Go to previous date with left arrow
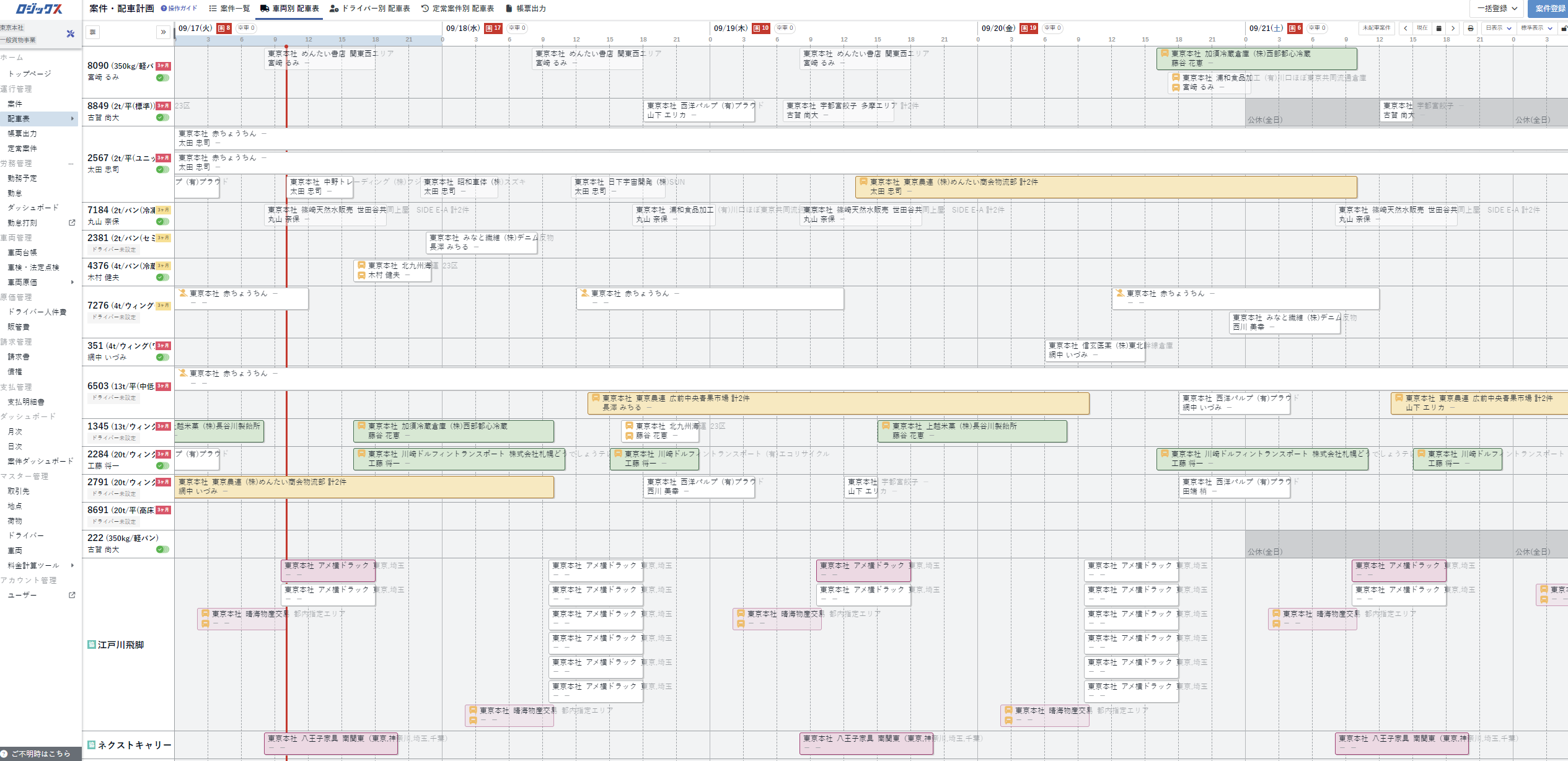The height and width of the screenshot is (761, 1568). tap(1406, 28)
